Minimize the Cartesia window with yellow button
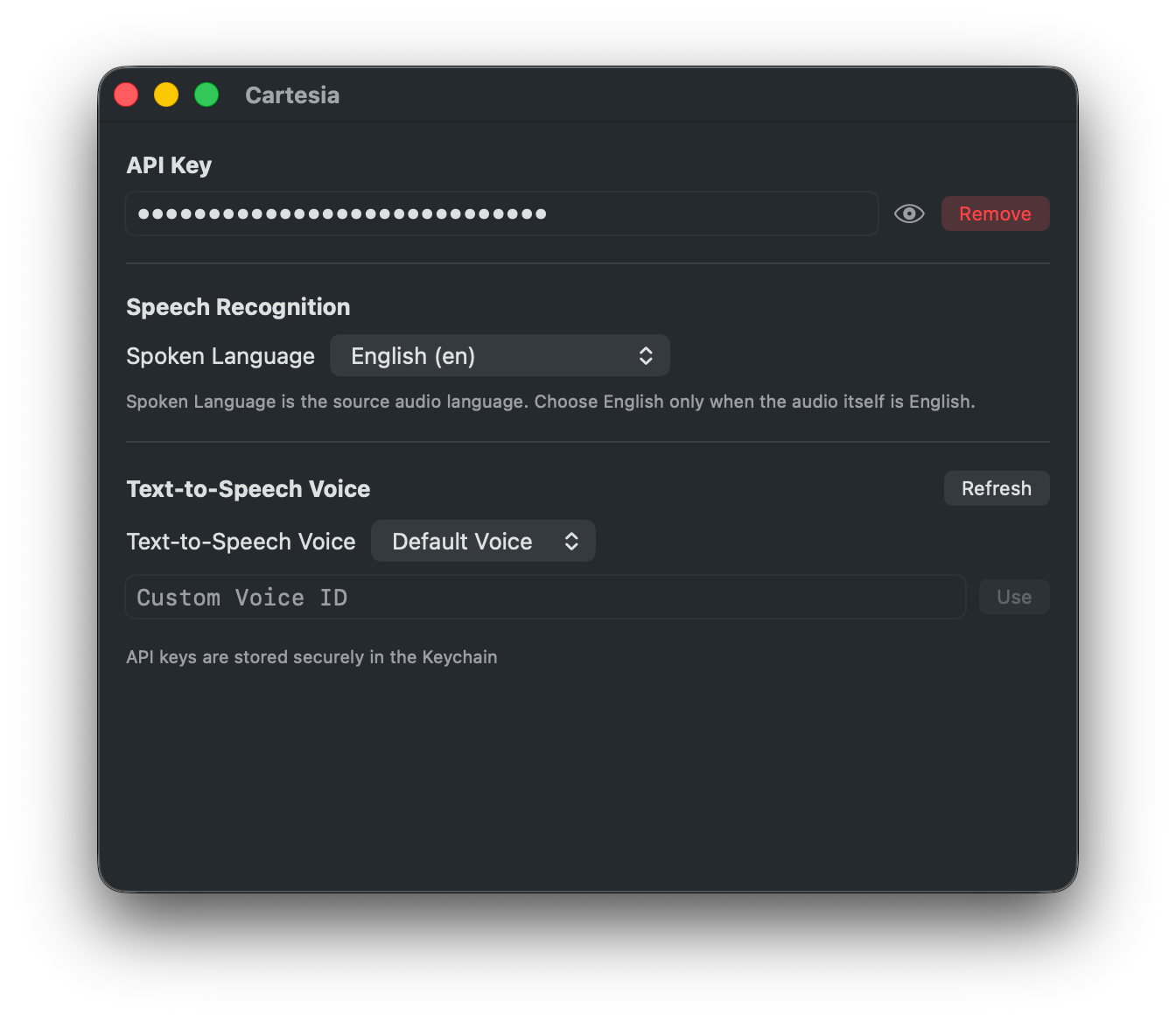The height and width of the screenshot is (1022, 1176). [166, 94]
